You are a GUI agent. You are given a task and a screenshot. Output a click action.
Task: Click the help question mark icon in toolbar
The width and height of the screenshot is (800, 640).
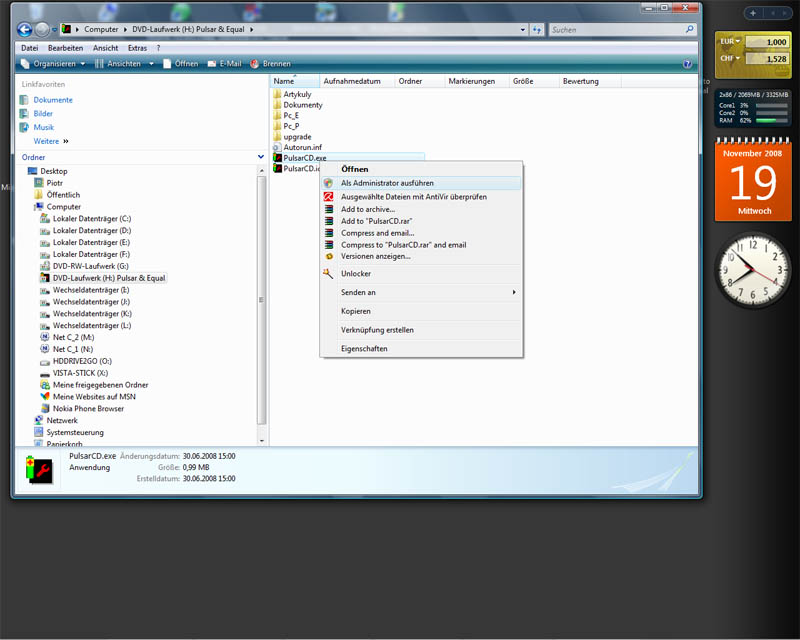click(687, 64)
